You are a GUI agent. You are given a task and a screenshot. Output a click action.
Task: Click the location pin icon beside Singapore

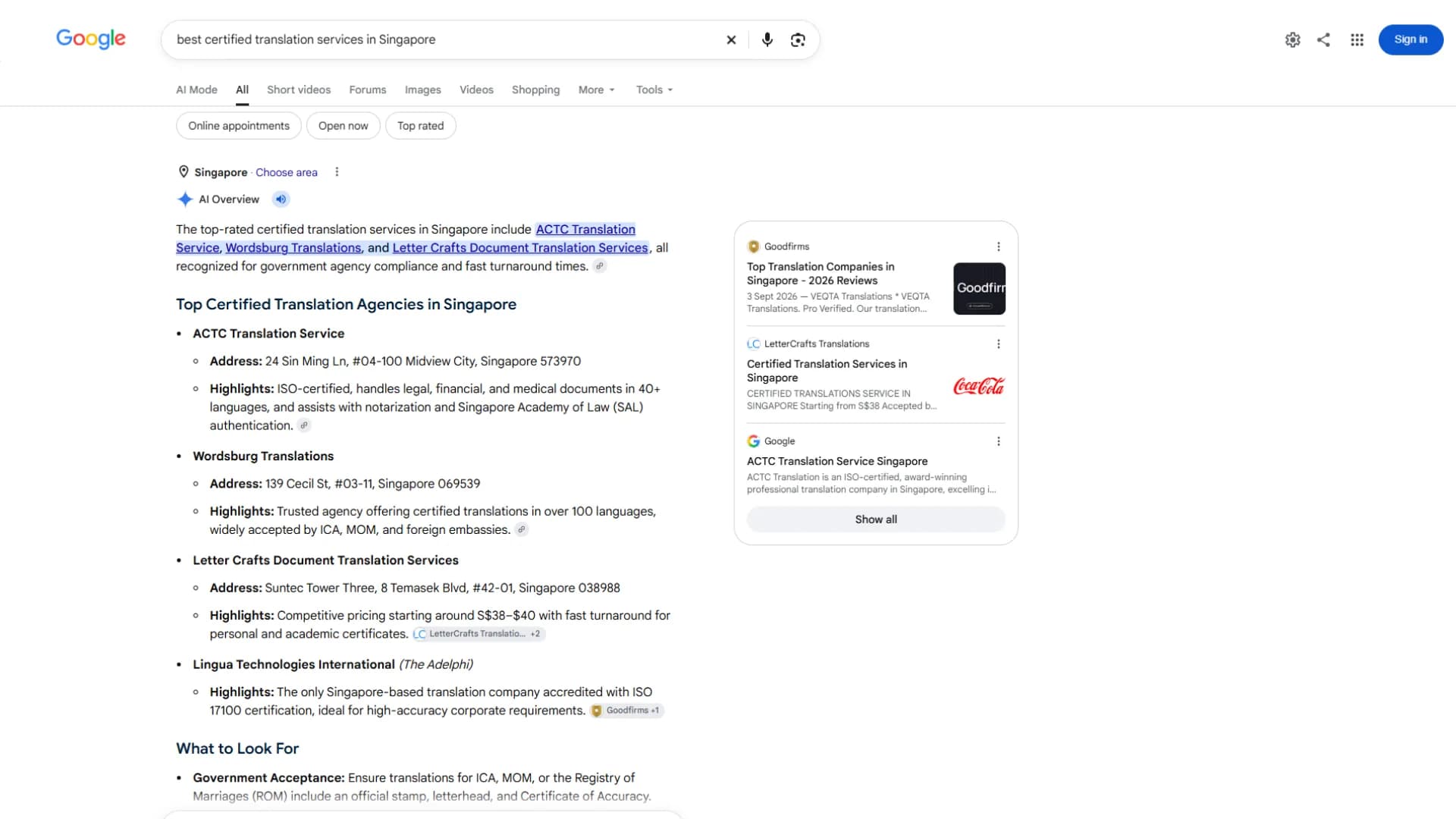[183, 172]
